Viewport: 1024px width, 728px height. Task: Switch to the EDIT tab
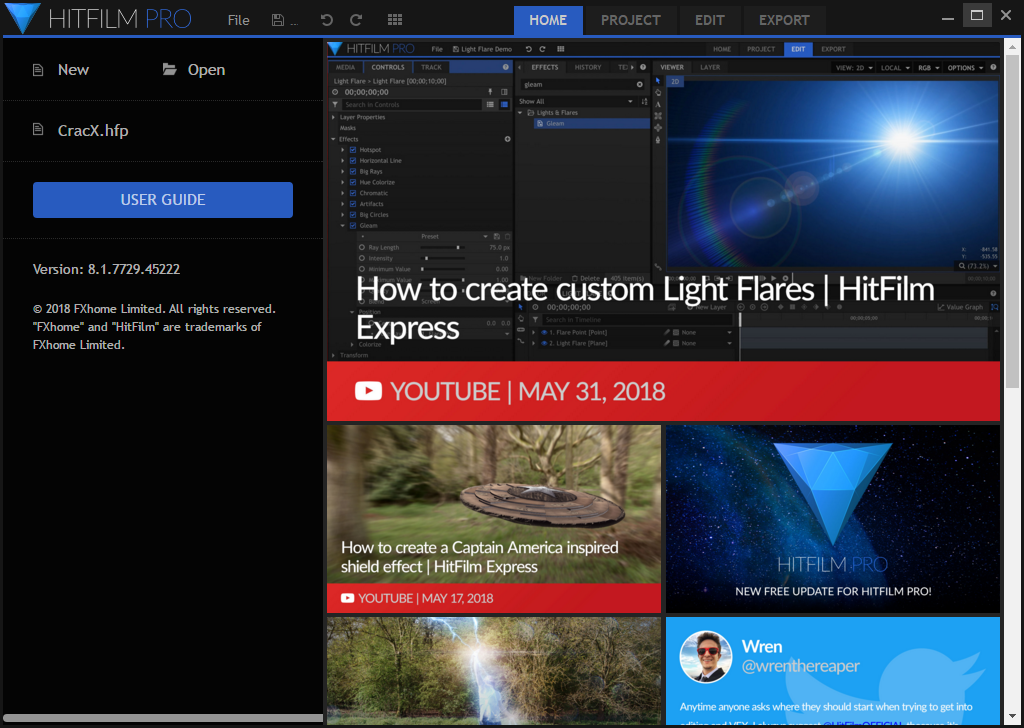coord(710,20)
